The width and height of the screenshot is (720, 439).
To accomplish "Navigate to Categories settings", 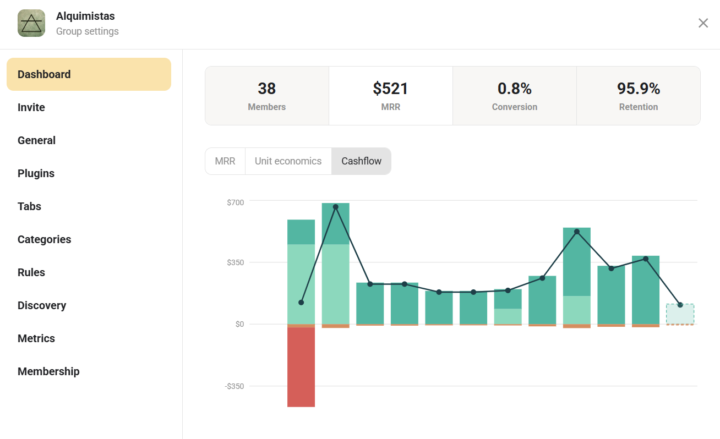I will (44, 239).
